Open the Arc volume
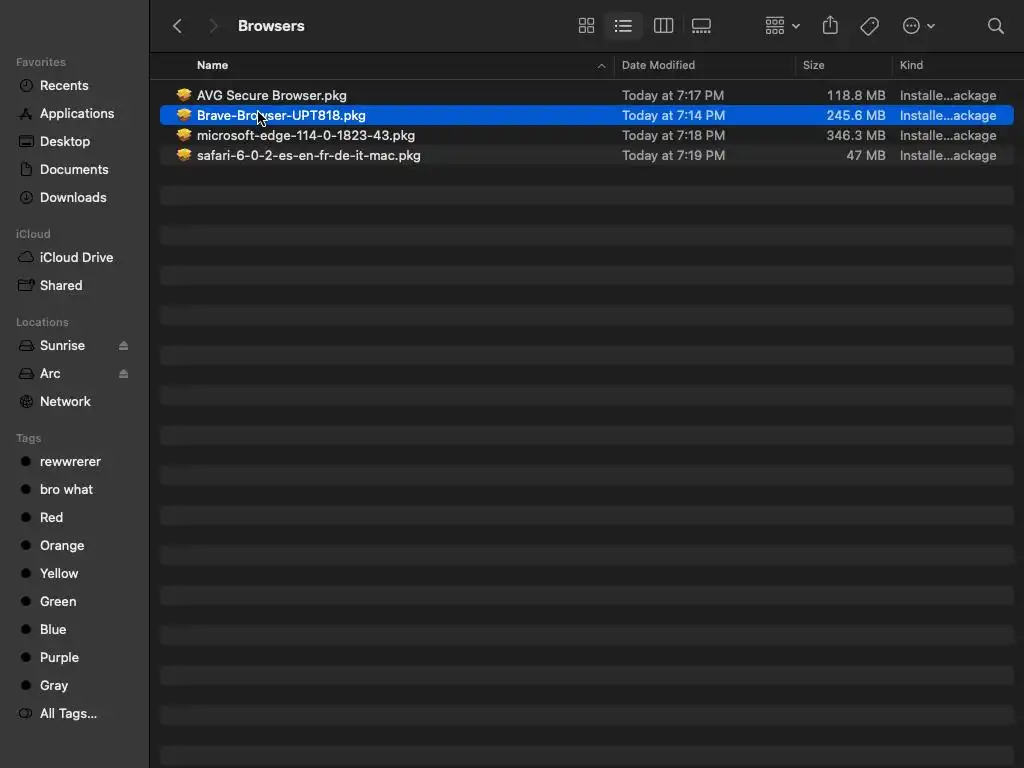The image size is (1024, 768). pos(50,374)
